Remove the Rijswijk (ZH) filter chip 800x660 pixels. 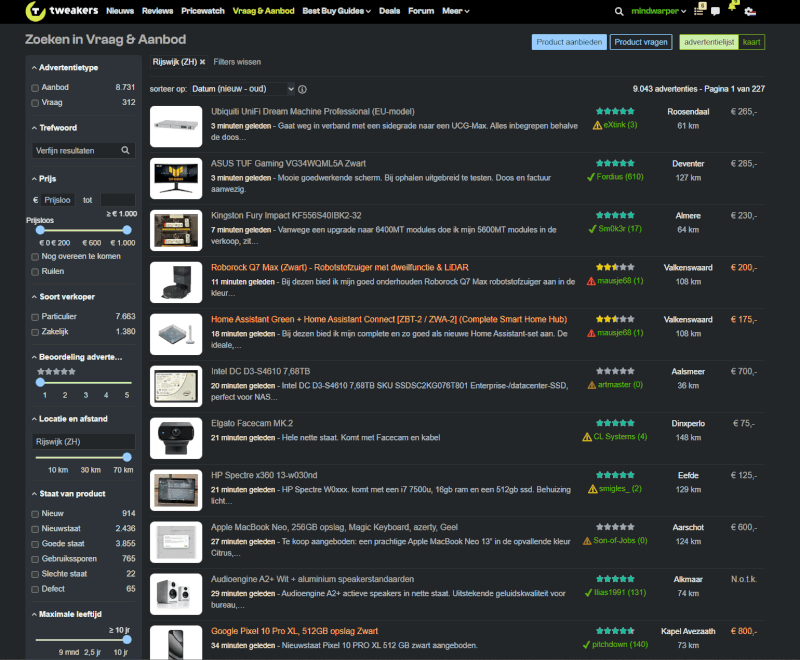pyautogui.click(x=203, y=62)
